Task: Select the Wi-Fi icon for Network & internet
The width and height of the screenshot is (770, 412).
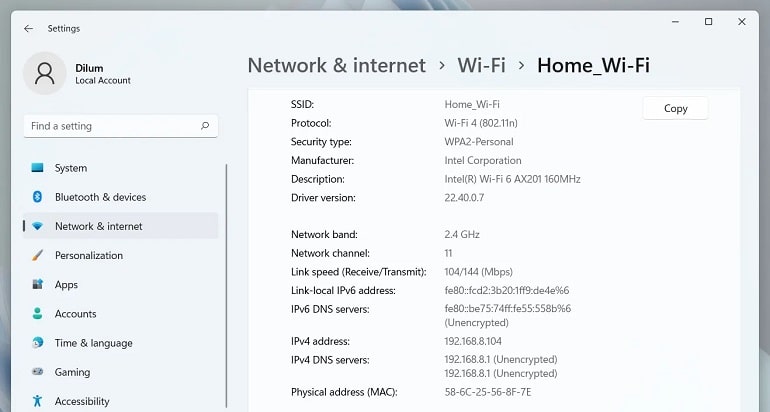Action: pos(37,226)
